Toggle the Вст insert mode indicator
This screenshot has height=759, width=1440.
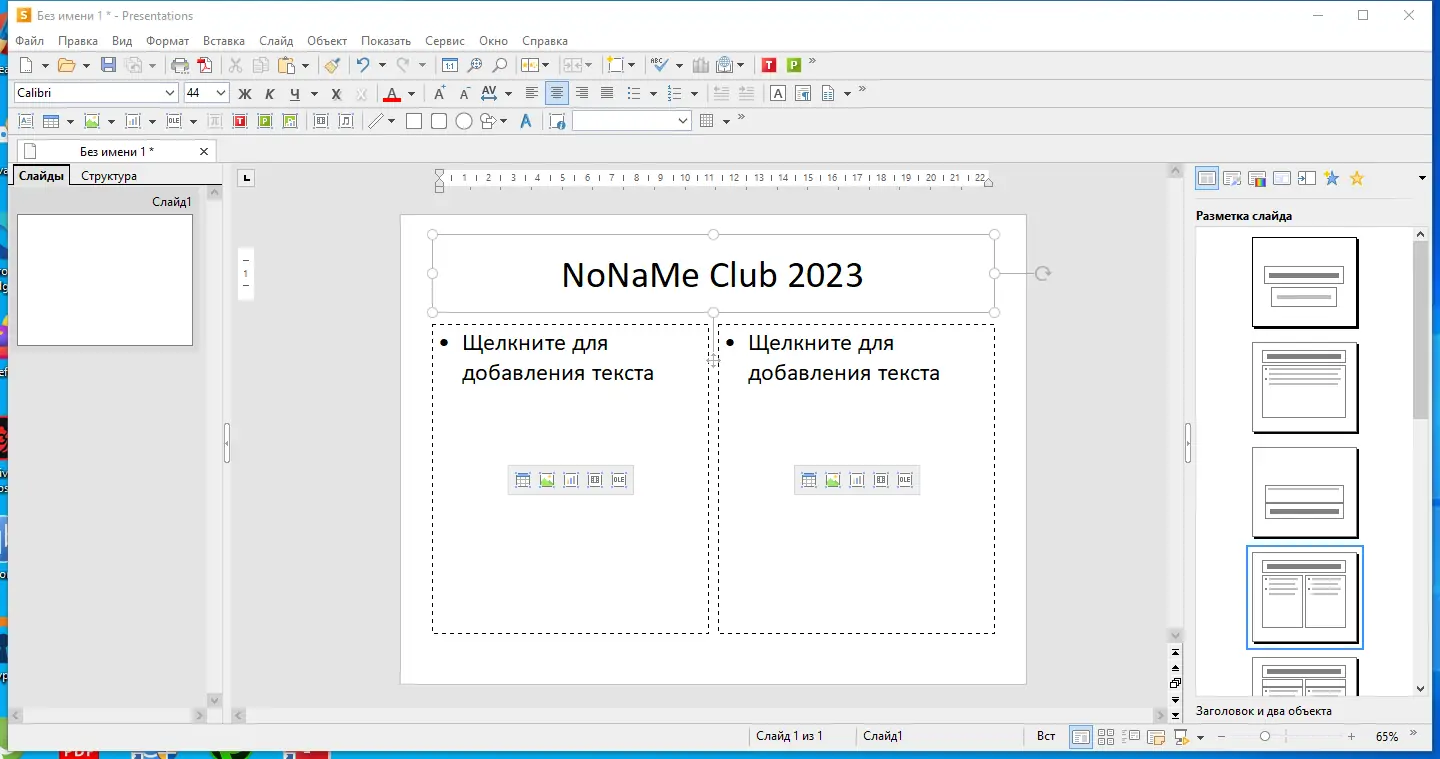(x=1046, y=736)
